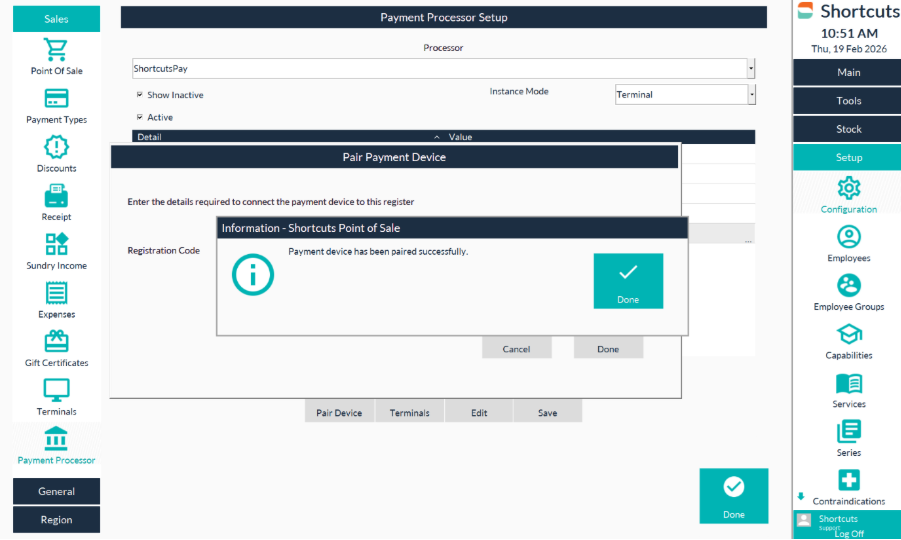
Task: Open the Employees icon
Action: point(848,237)
